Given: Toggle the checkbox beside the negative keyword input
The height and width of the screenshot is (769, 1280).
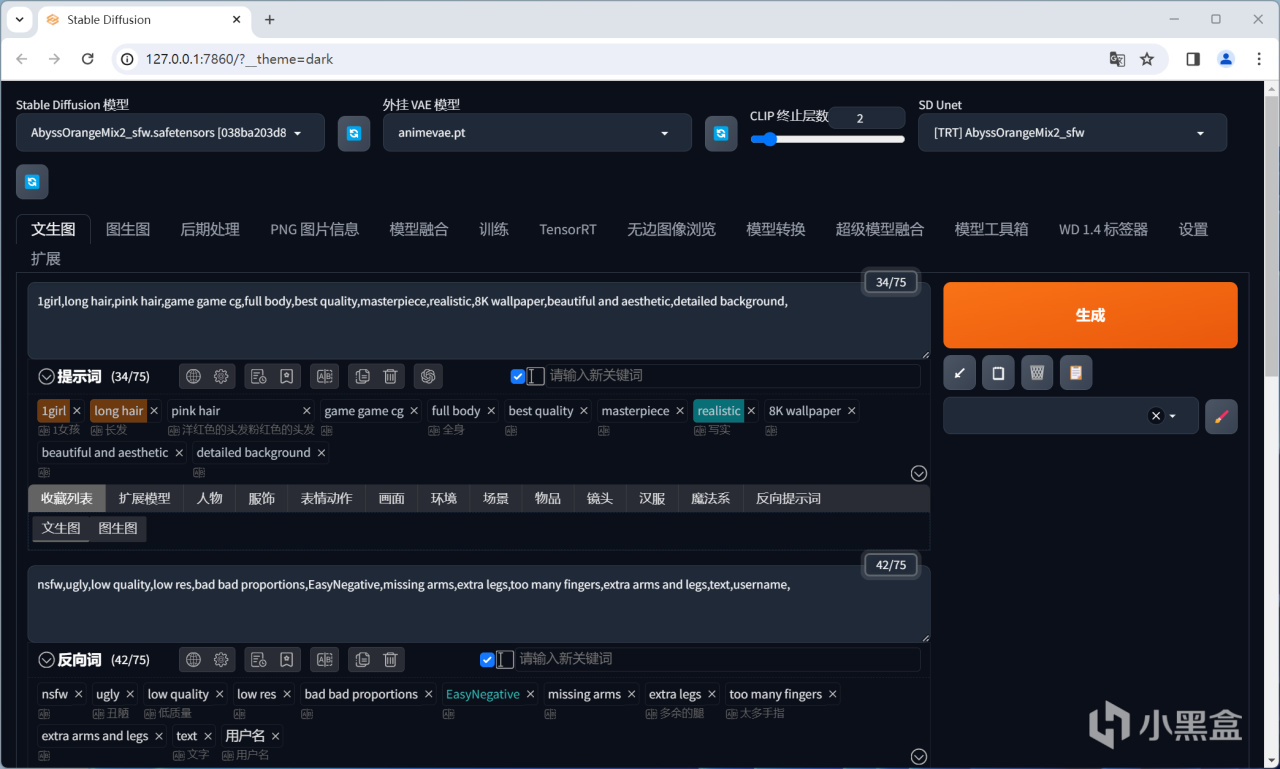Looking at the screenshot, I should pos(487,659).
